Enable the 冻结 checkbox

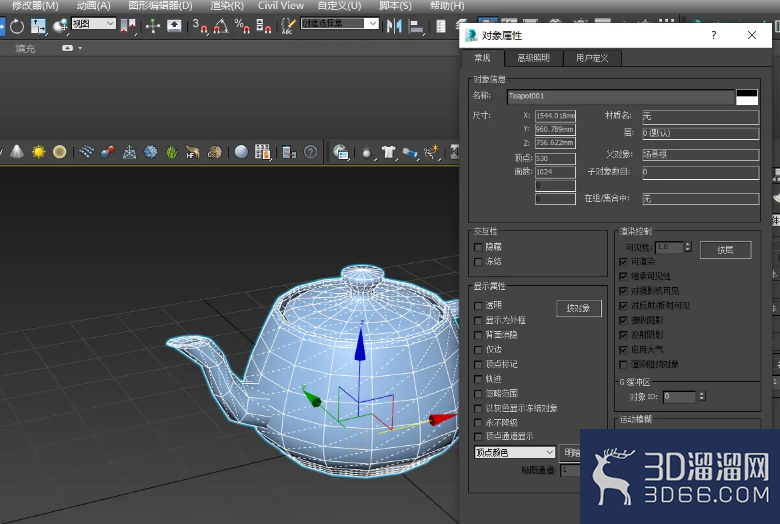point(479,262)
